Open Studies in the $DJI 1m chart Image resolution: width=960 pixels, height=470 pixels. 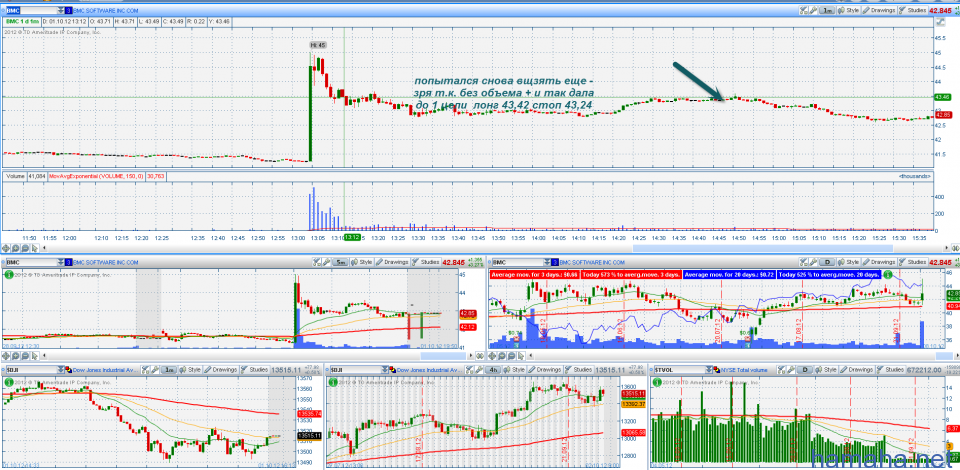(x=255, y=370)
